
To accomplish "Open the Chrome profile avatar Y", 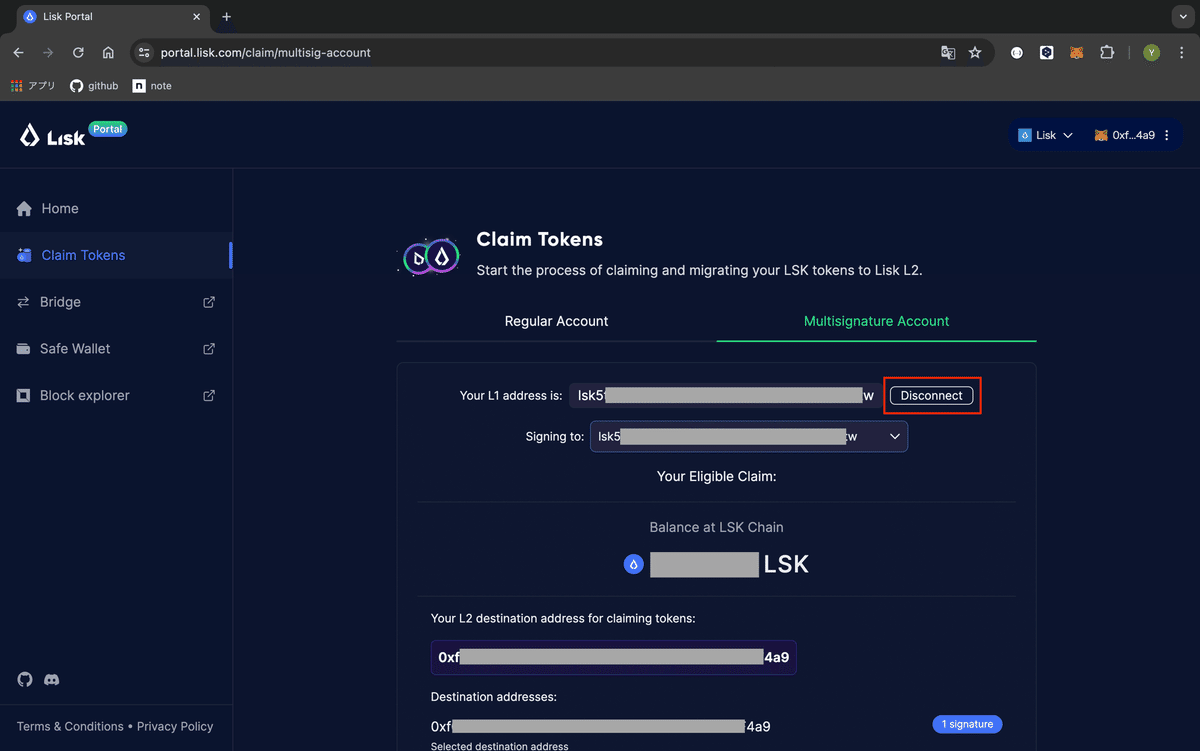I will (x=1151, y=53).
